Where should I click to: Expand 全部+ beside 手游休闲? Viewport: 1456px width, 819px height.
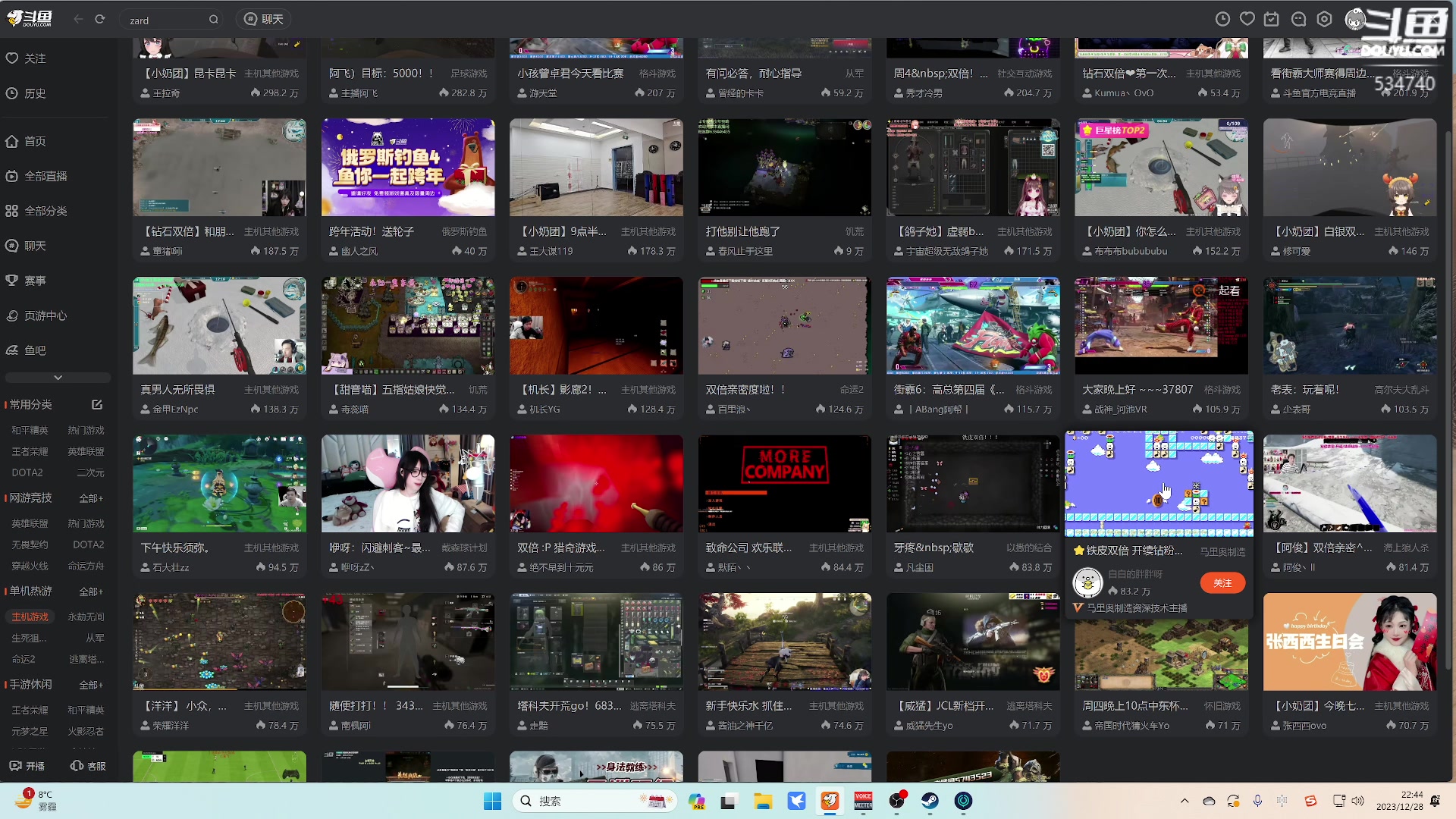(91, 685)
